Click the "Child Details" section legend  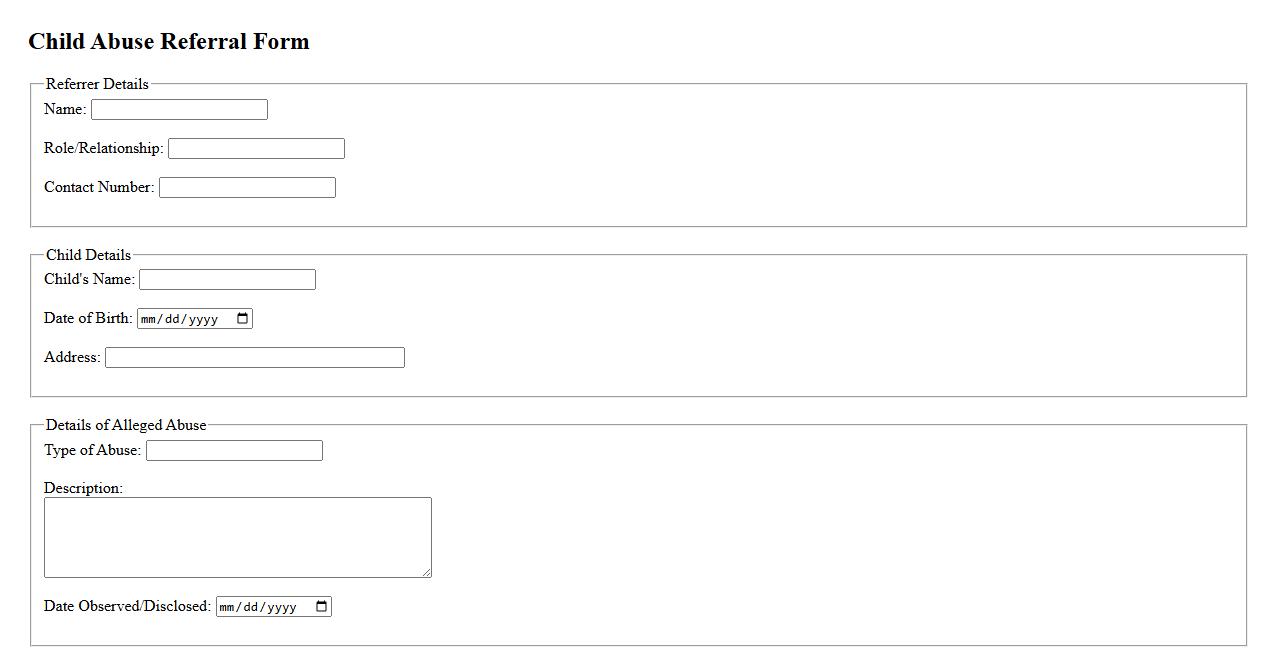(88, 255)
